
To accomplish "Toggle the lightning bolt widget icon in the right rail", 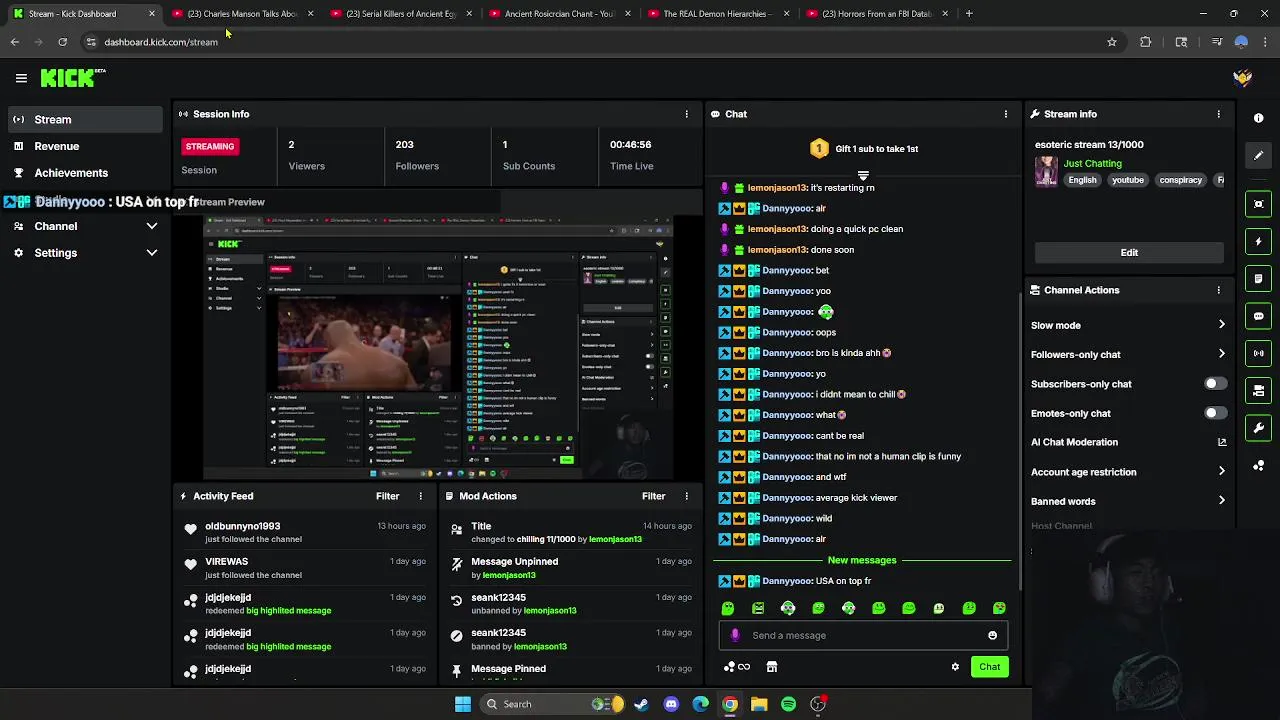I will tap(1258, 241).
